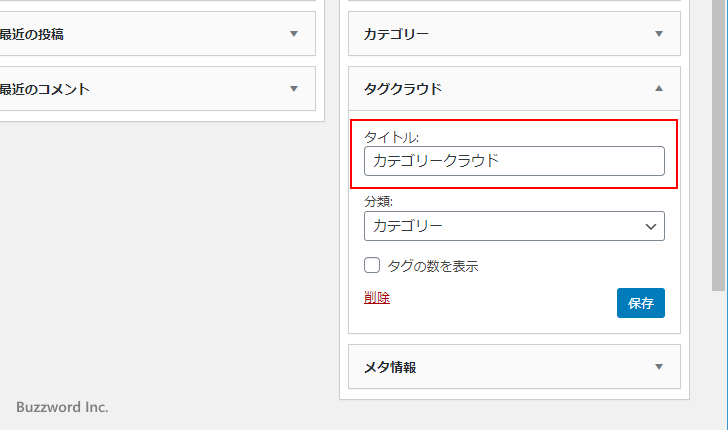
Task: Enable the タグの数を表示 checkbox
Action: tap(373, 266)
